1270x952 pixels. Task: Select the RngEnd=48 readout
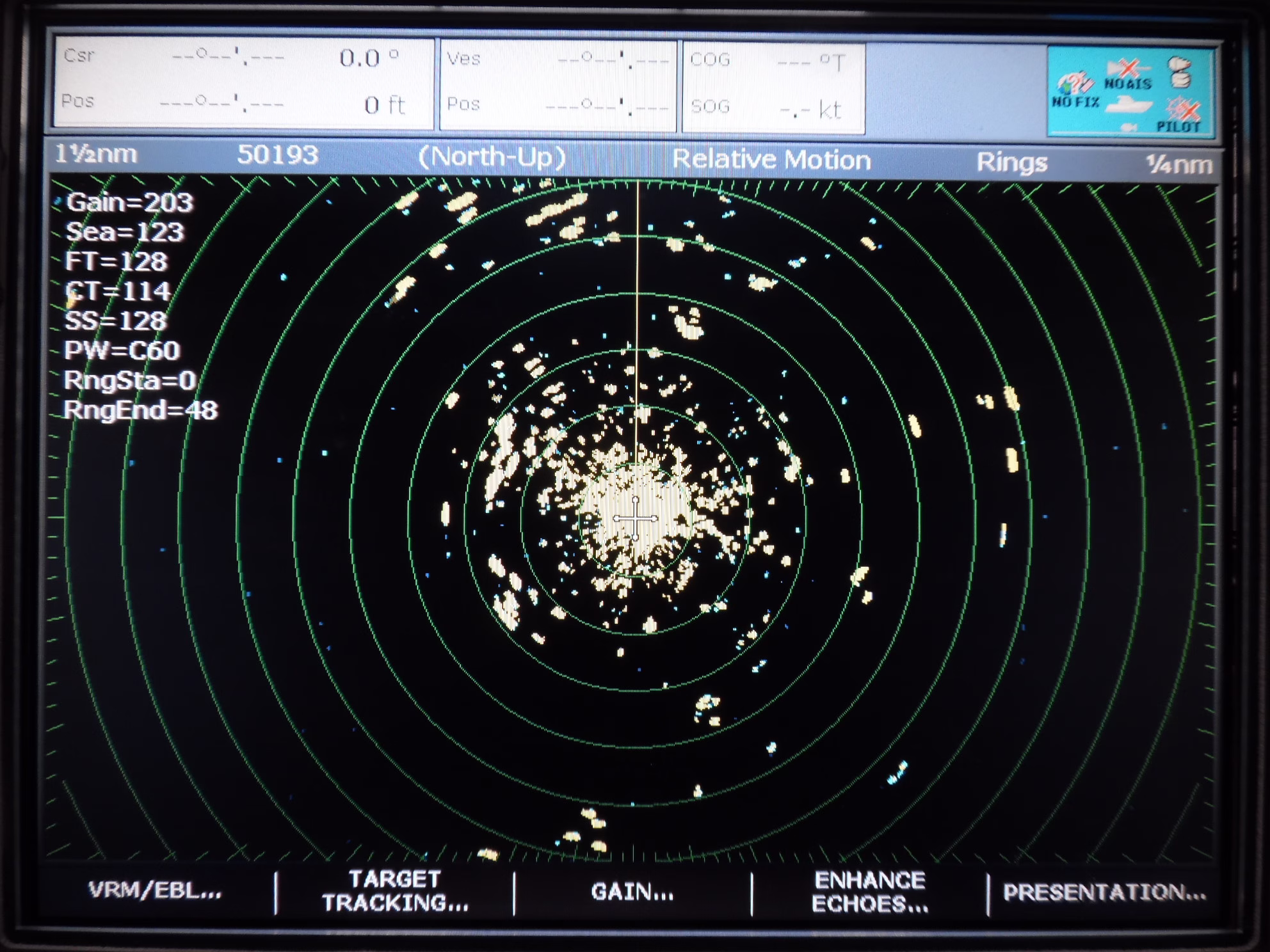point(141,410)
